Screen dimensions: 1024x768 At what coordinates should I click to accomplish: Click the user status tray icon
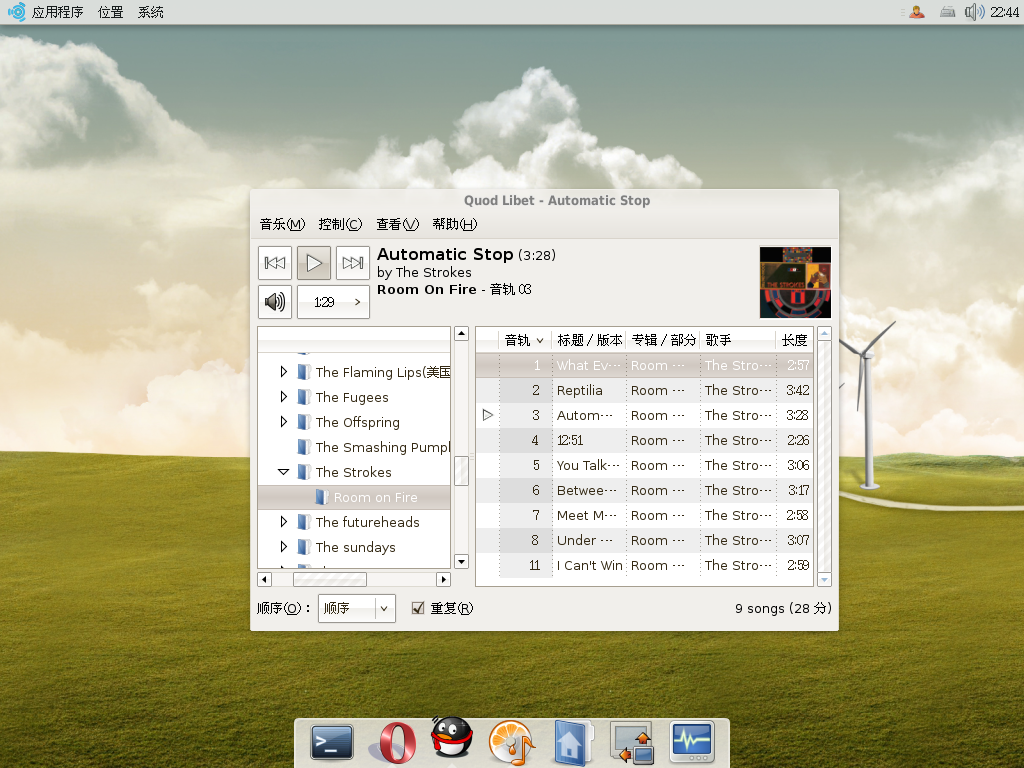tap(917, 12)
